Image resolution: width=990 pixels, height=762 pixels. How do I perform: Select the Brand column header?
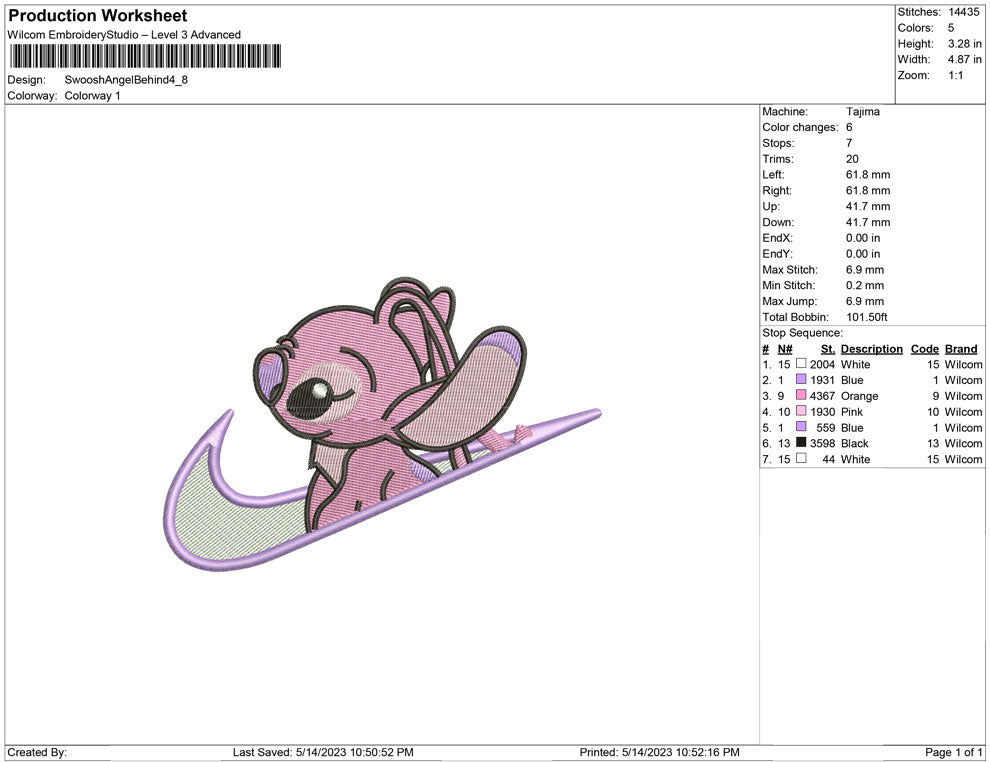point(961,348)
